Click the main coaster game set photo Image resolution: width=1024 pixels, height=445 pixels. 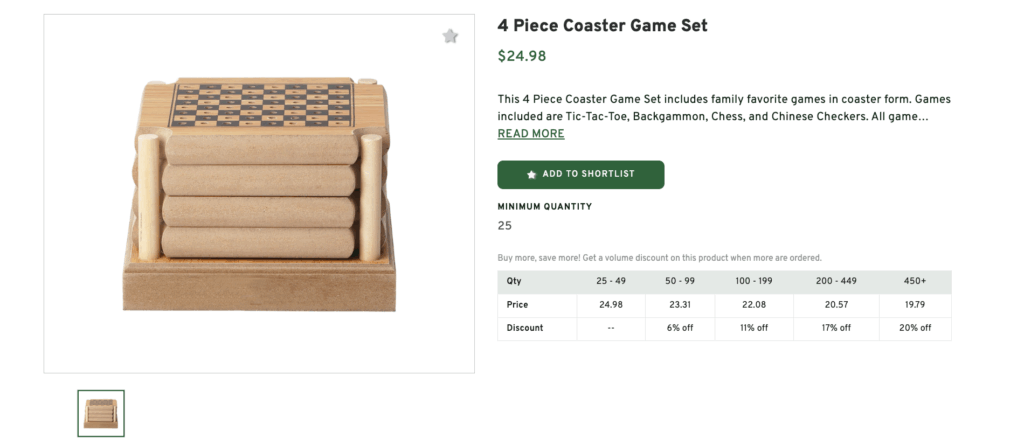[x=259, y=194]
